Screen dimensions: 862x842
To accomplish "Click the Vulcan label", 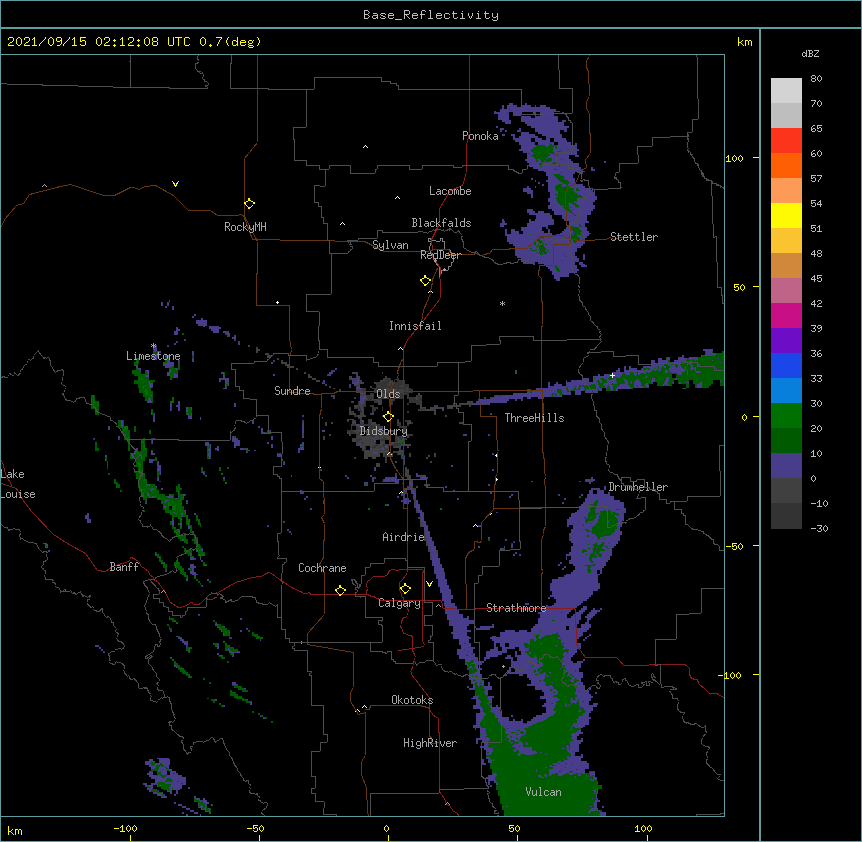I will pos(543,792).
